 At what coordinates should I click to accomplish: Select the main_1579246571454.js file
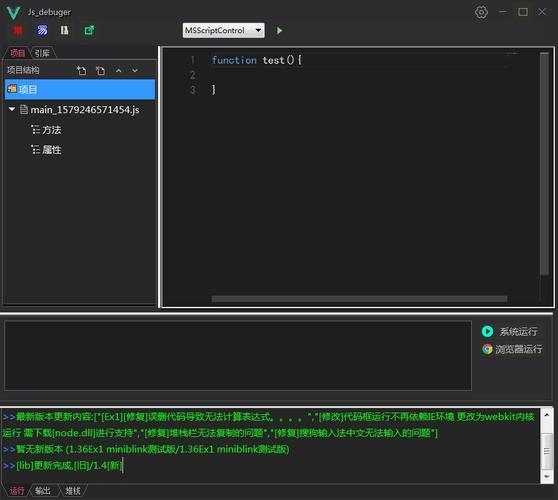click(85, 110)
